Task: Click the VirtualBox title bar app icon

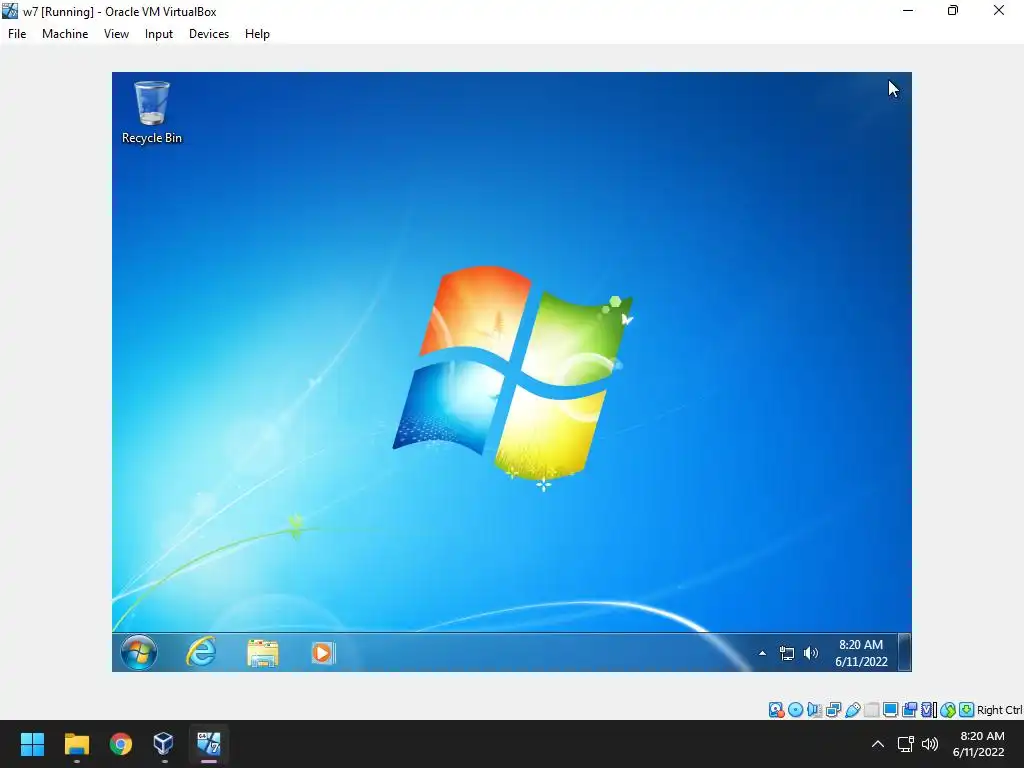Action: pos(10,11)
